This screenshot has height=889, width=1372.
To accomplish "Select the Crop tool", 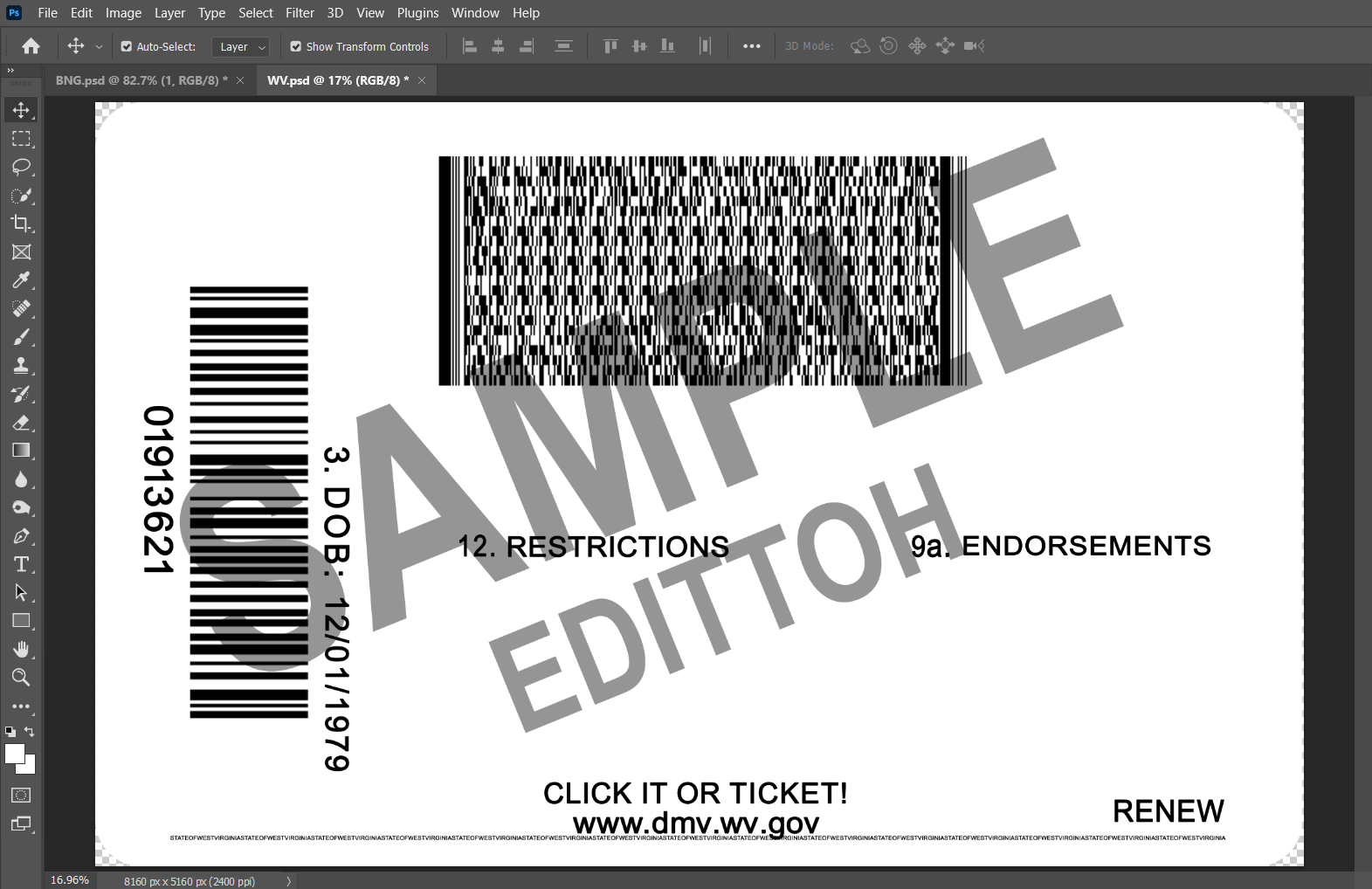I will 21,224.
